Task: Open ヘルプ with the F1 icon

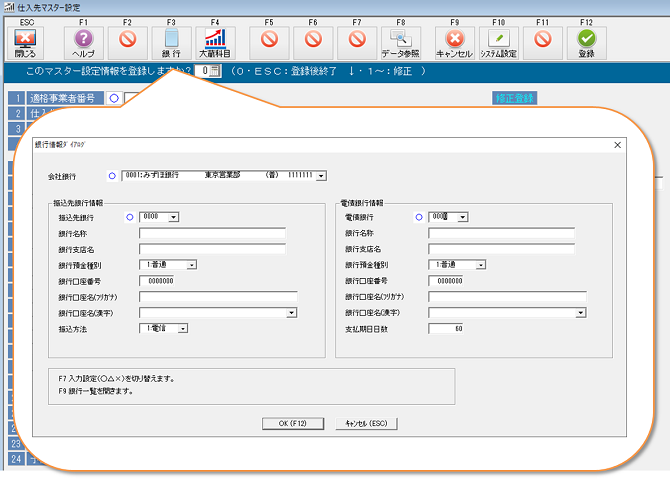Action: coord(84,40)
